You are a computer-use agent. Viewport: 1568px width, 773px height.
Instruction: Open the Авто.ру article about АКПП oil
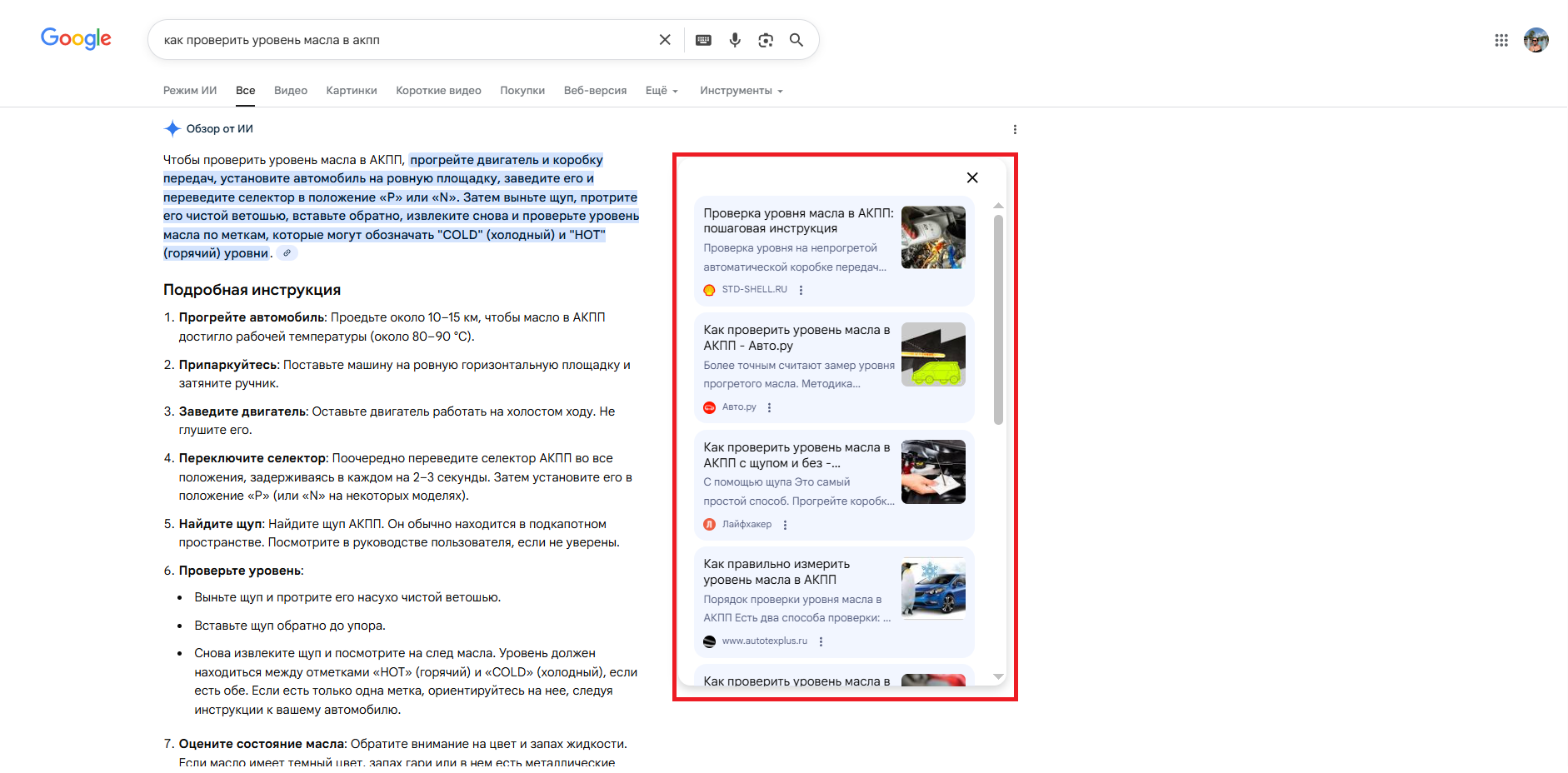tap(796, 337)
